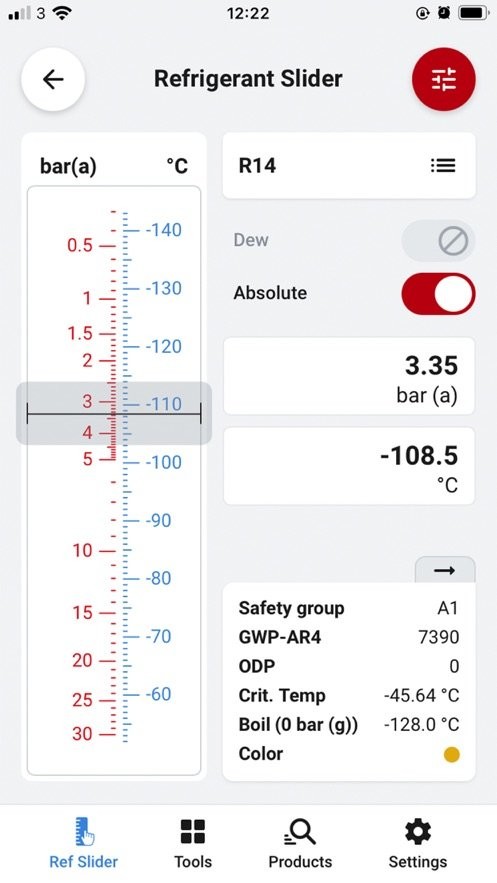Select the Ref Slider tab icon

click(x=84, y=831)
